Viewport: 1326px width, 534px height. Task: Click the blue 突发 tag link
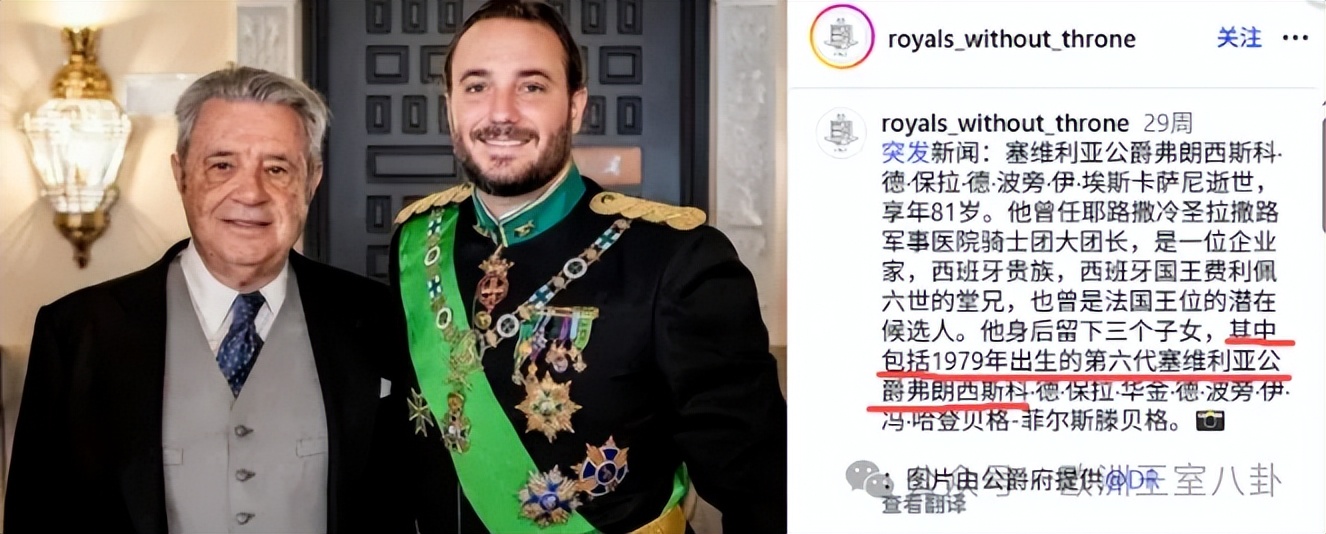[907, 154]
